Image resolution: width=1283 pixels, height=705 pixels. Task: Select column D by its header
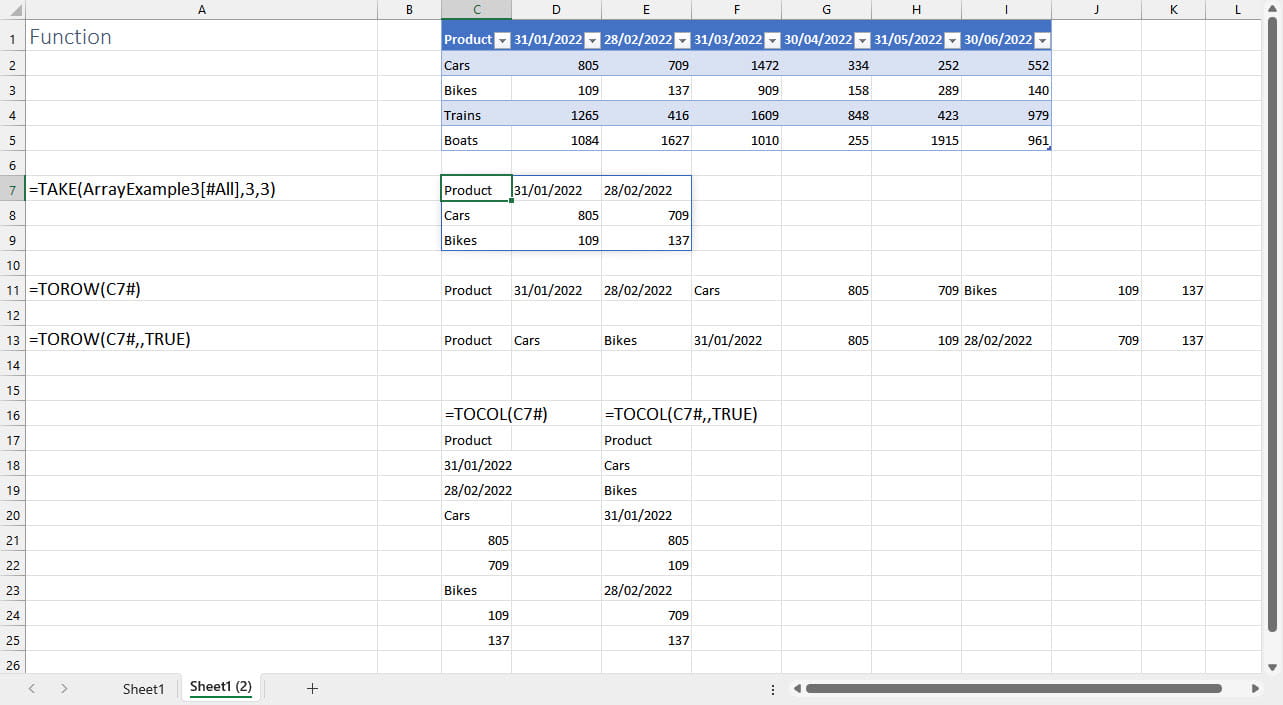556,10
